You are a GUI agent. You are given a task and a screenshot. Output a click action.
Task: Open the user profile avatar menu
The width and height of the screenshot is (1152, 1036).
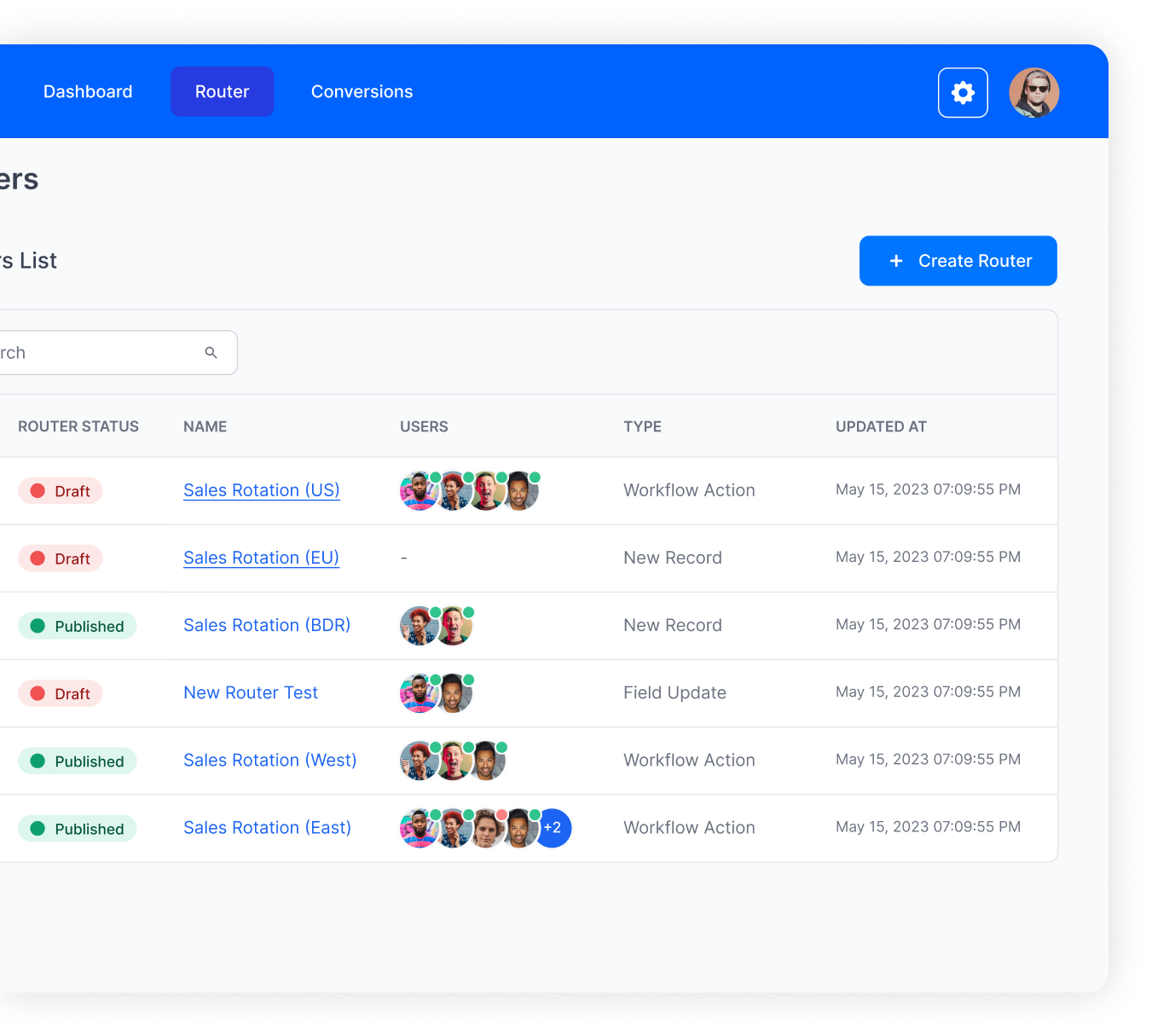click(x=1033, y=92)
